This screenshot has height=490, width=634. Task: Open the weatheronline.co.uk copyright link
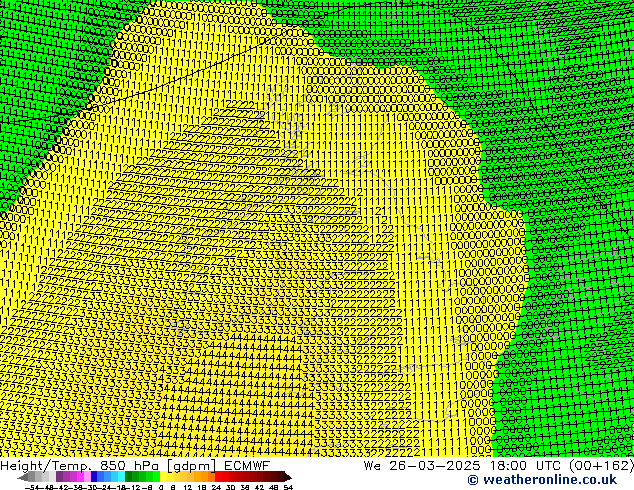pos(542,480)
